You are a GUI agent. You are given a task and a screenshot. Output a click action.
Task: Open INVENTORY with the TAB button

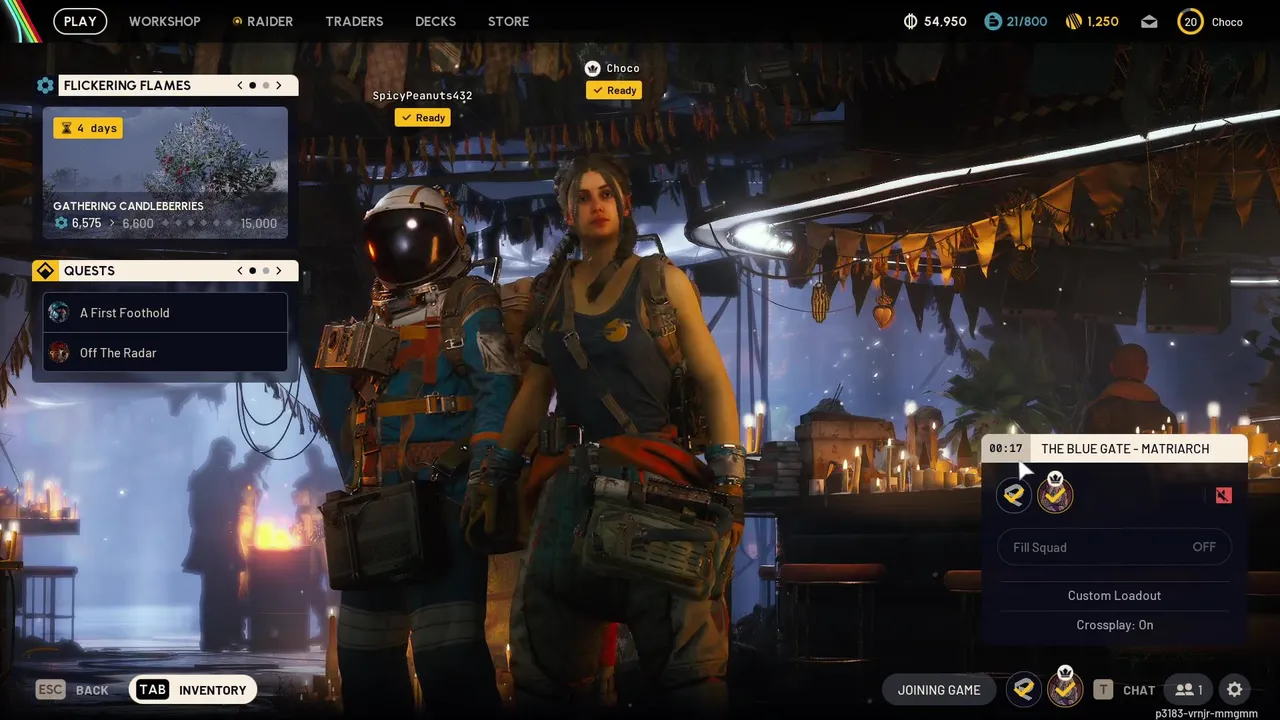pyautogui.click(x=193, y=690)
